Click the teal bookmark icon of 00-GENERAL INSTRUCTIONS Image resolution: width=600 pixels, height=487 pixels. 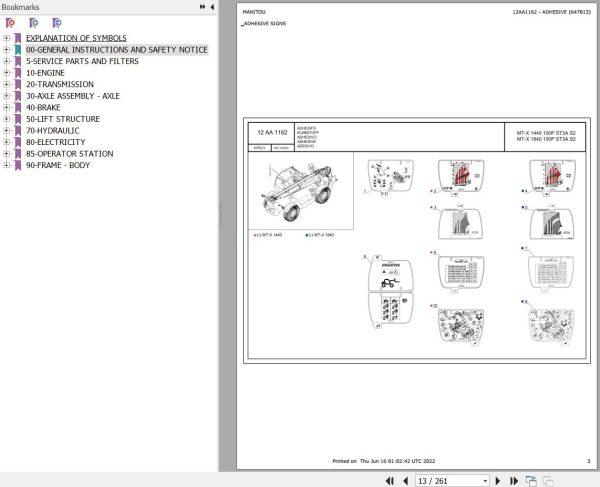click(x=18, y=49)
